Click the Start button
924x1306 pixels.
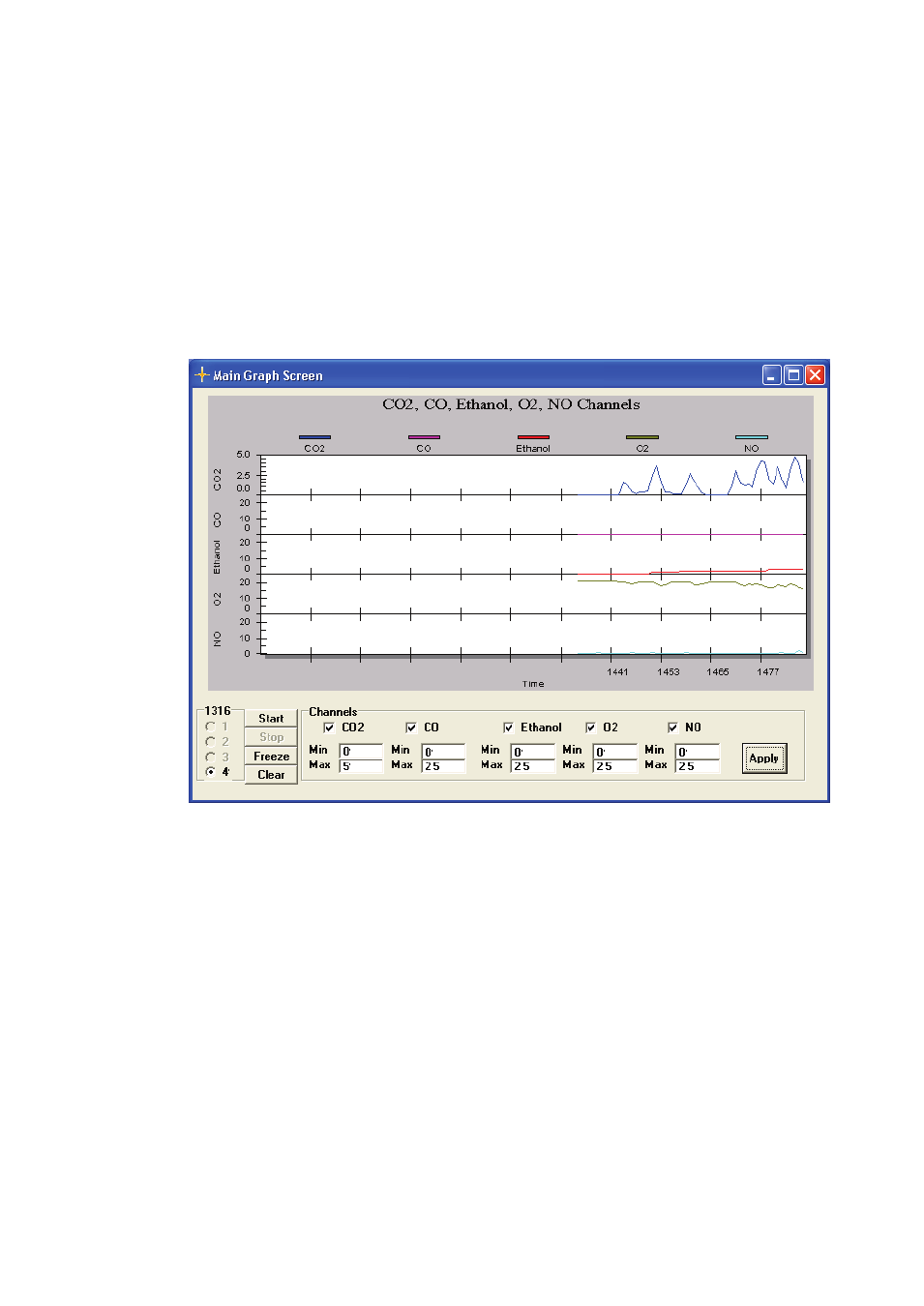(x=271, y=719)
